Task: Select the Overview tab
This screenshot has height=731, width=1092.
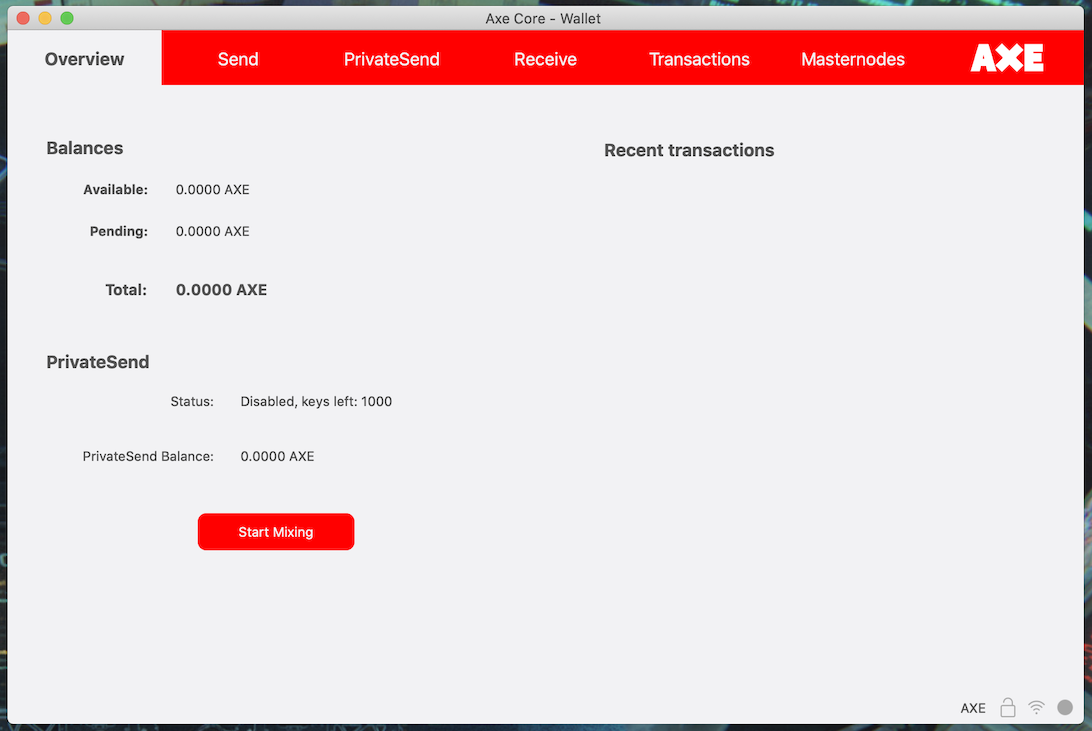Action: [84, 59]
